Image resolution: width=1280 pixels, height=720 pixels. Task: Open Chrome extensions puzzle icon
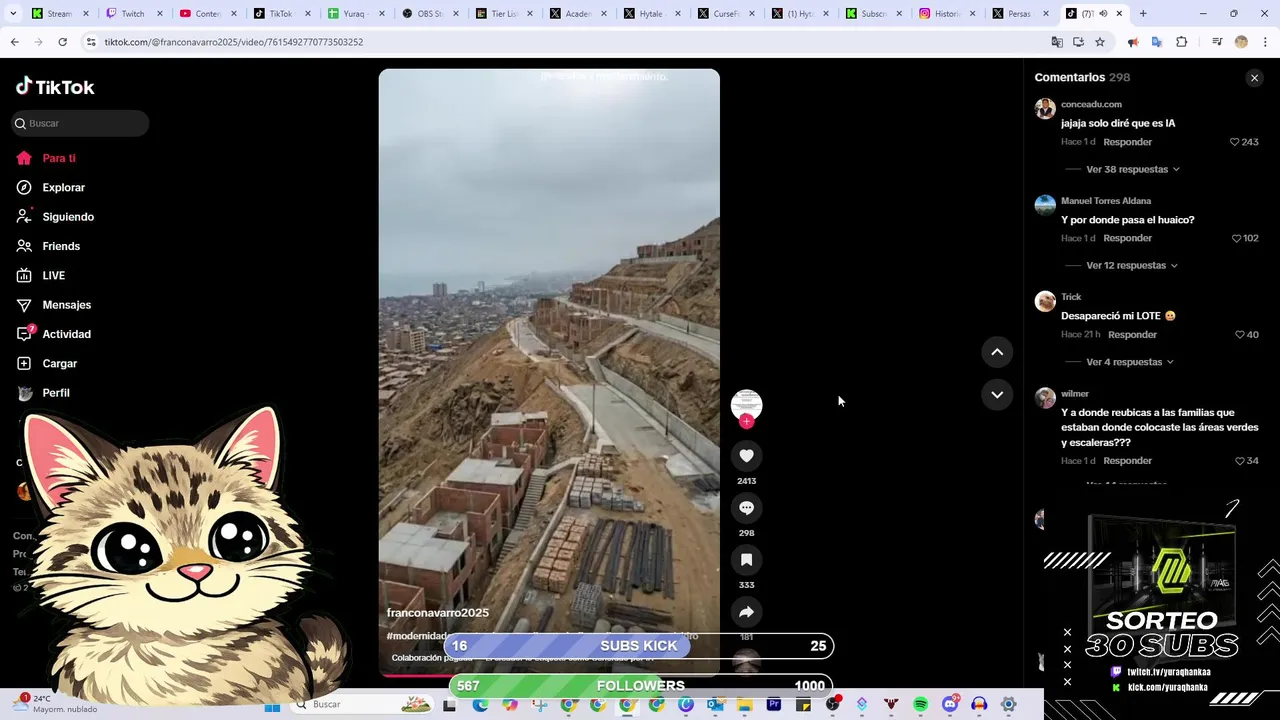pyautogui.click(x=1182, y=42)
